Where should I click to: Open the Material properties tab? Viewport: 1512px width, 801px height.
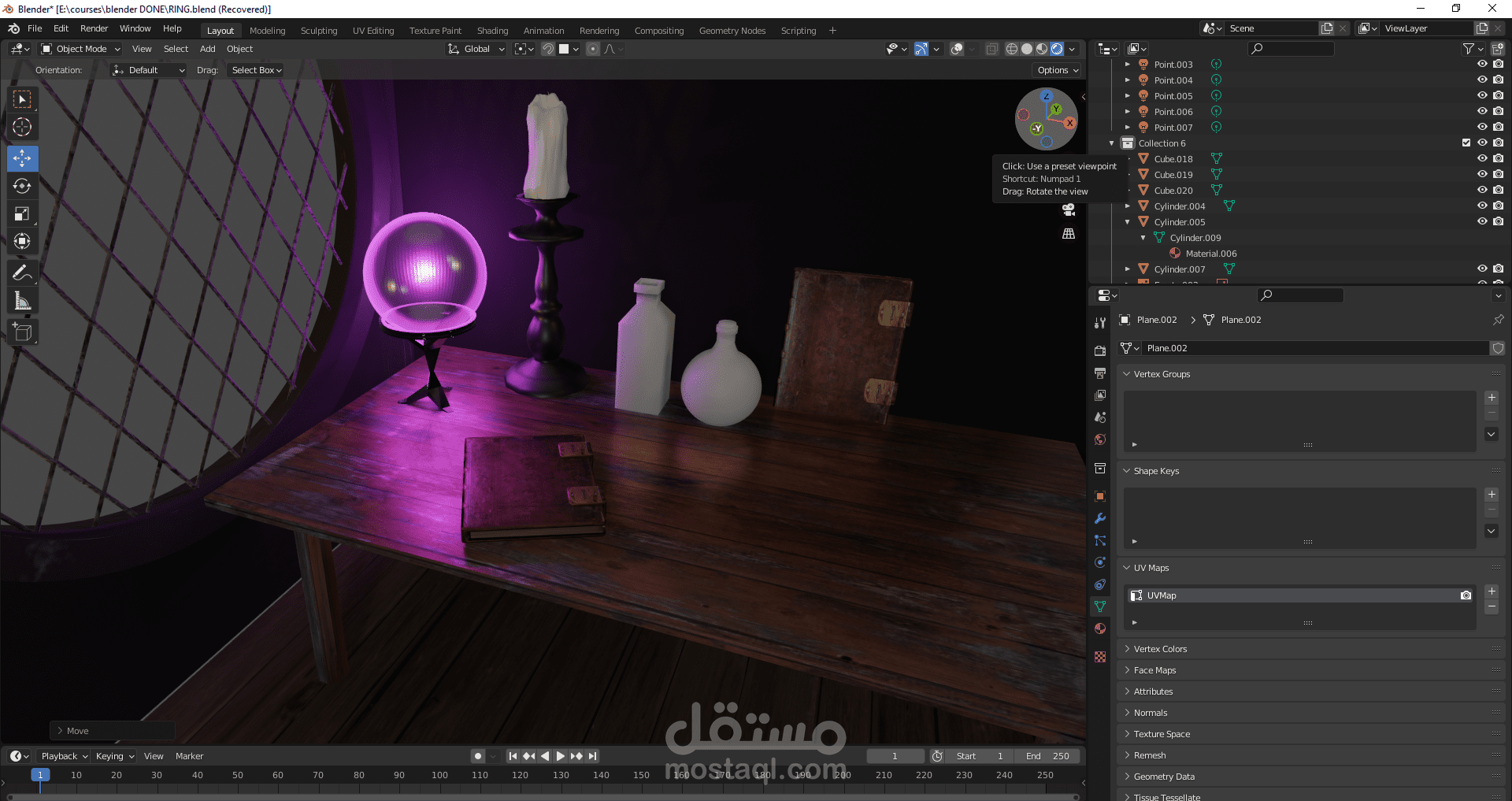click(1100, 629)
